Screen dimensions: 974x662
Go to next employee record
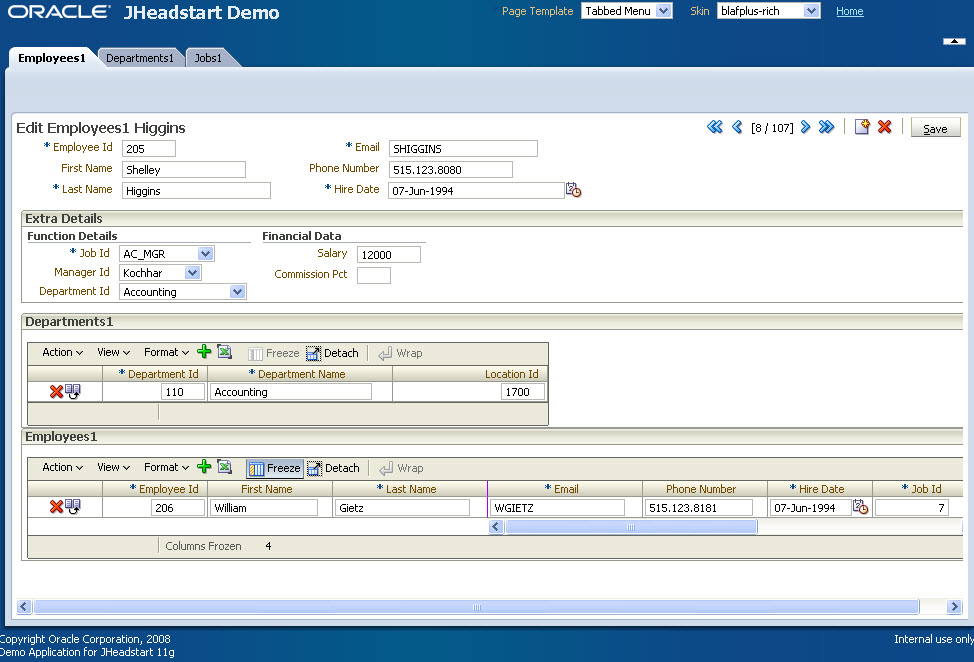[x=806, y=127]
